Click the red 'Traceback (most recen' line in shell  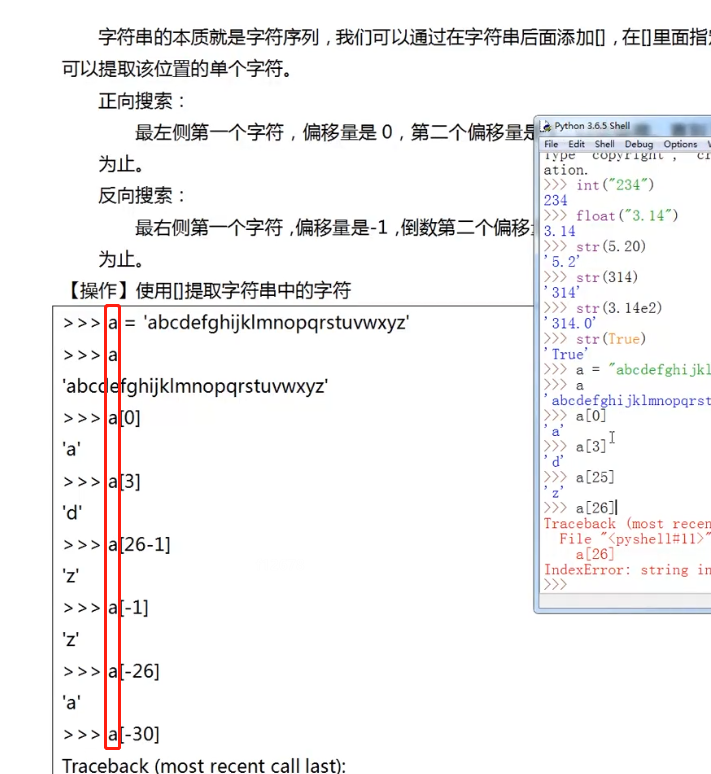tap(627, 523)
